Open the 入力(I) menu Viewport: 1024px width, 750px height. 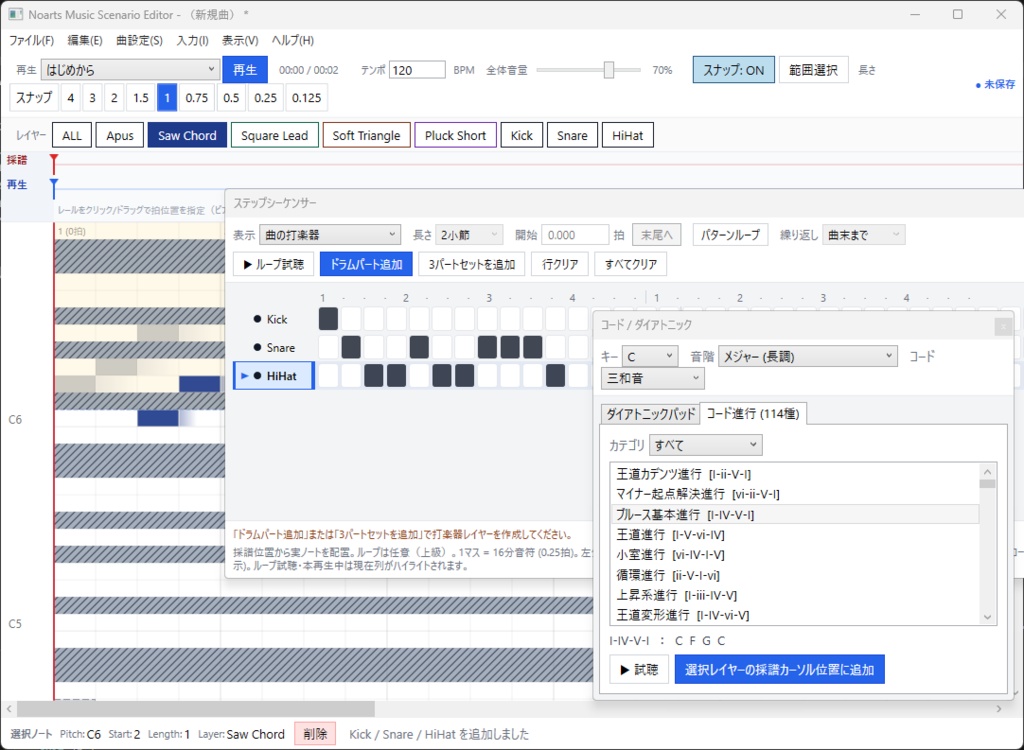193,41
